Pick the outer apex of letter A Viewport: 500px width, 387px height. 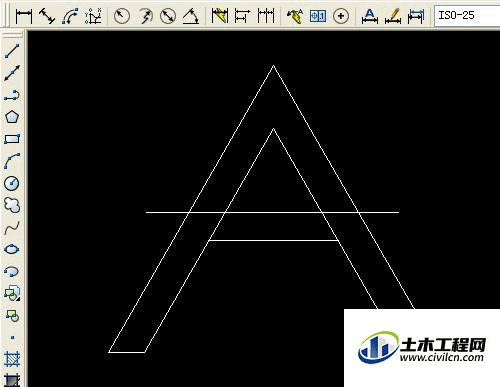click(x=273, y=66)
